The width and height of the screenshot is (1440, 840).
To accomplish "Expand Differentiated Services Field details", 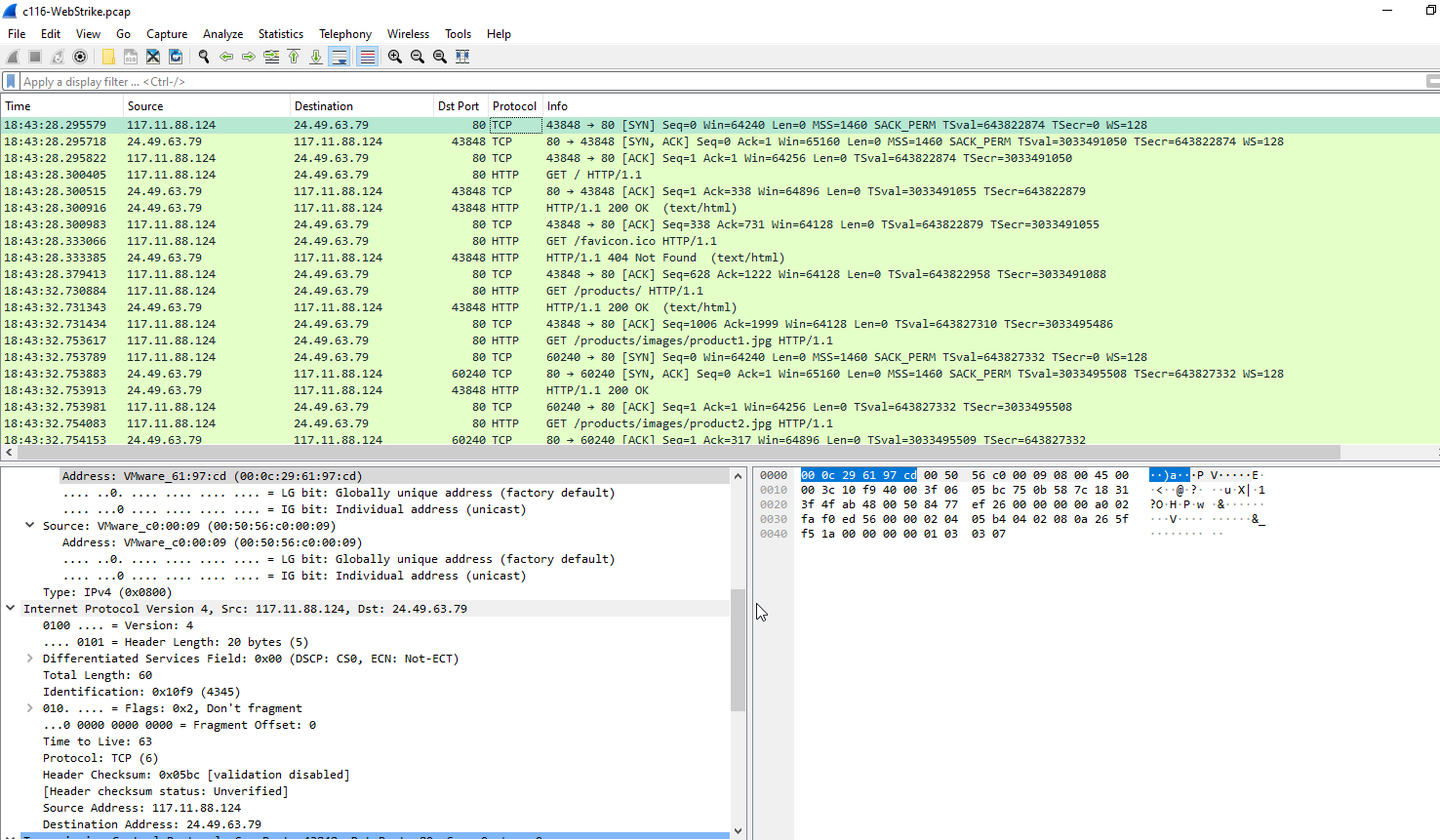I will pyautogui.click(x=30, y=659).
